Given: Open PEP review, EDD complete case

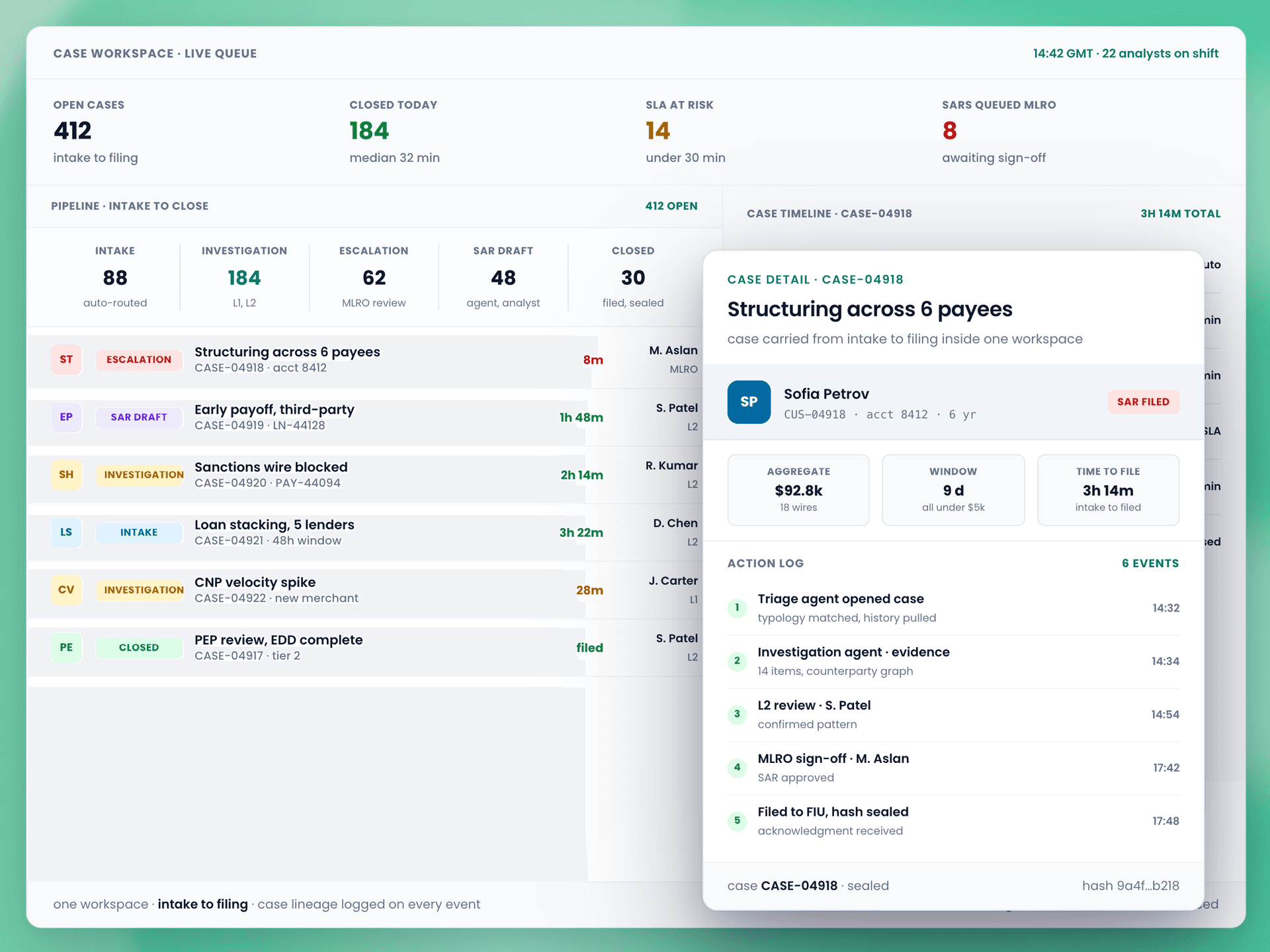Looking at the screenshot, I should pyautogui.click(x=364, y=647).
